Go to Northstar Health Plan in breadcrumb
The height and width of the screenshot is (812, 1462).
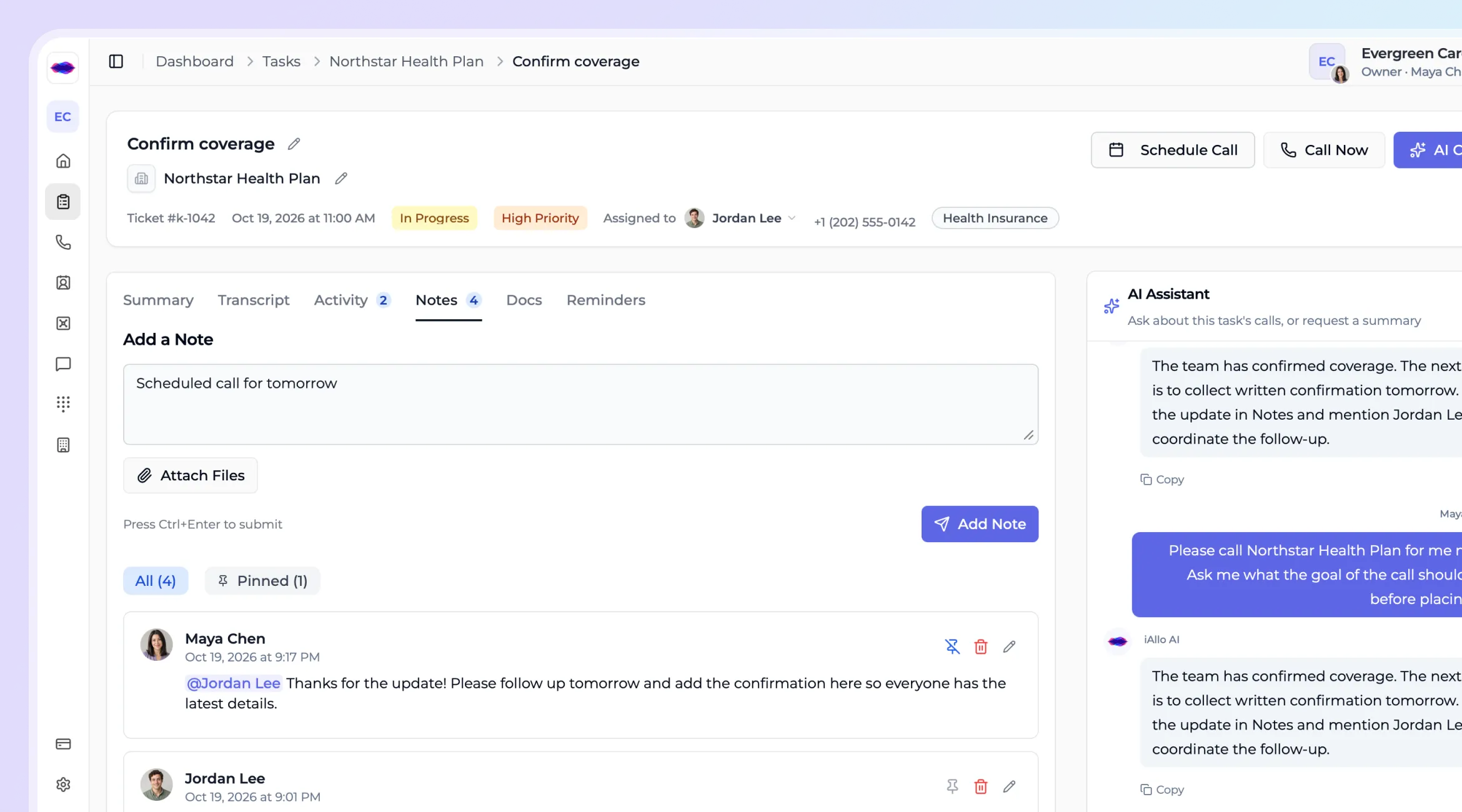(x=406, y=61)
